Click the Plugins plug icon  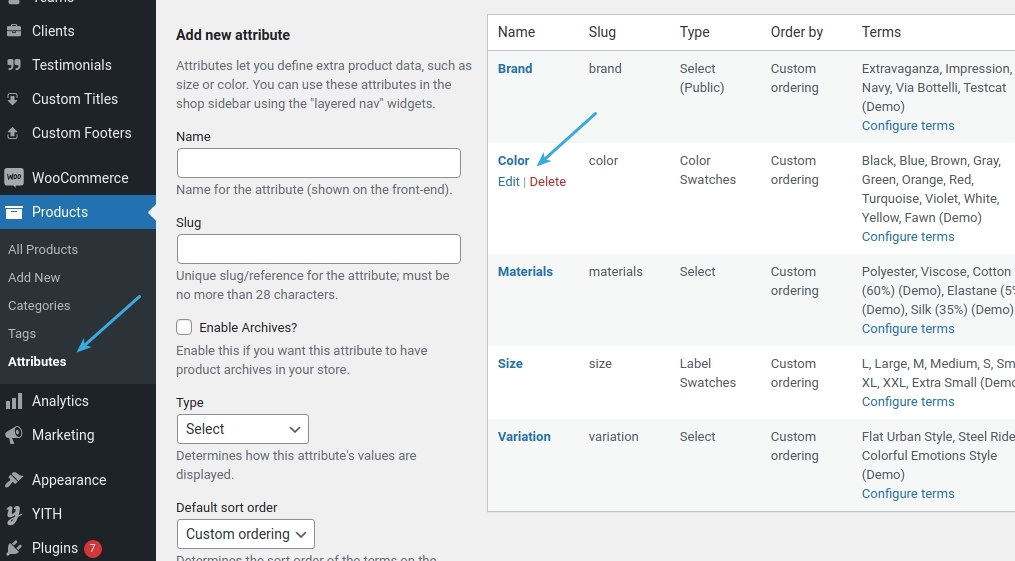tap(14, 548)
